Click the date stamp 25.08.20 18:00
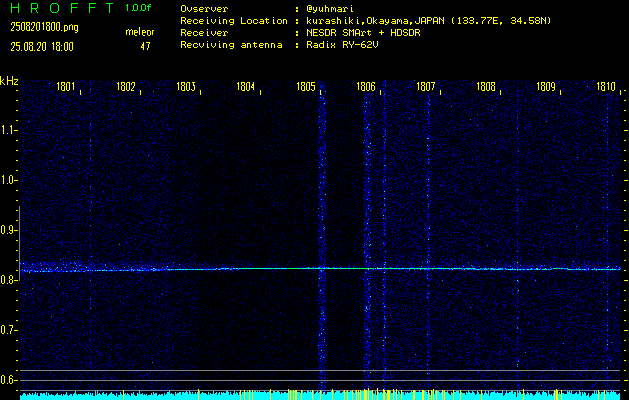Viewport: 629px width, 400px height. click(x=42, y=47)
